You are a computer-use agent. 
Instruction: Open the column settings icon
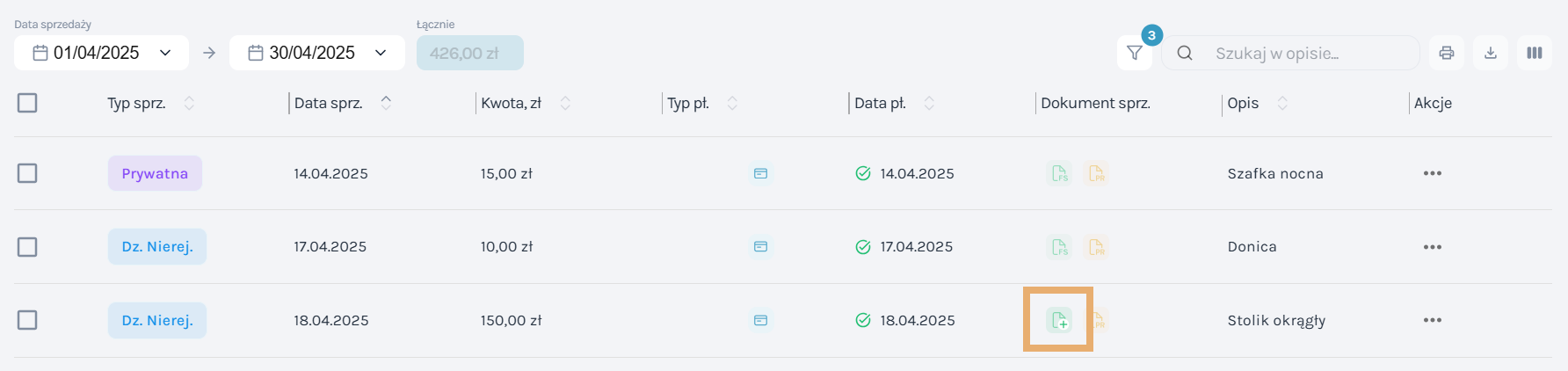pos(1535,53)
